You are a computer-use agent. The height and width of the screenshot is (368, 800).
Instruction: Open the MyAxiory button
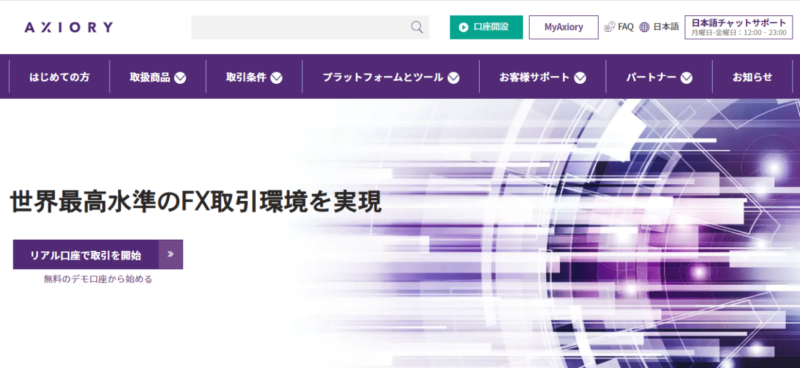(564, 27)
